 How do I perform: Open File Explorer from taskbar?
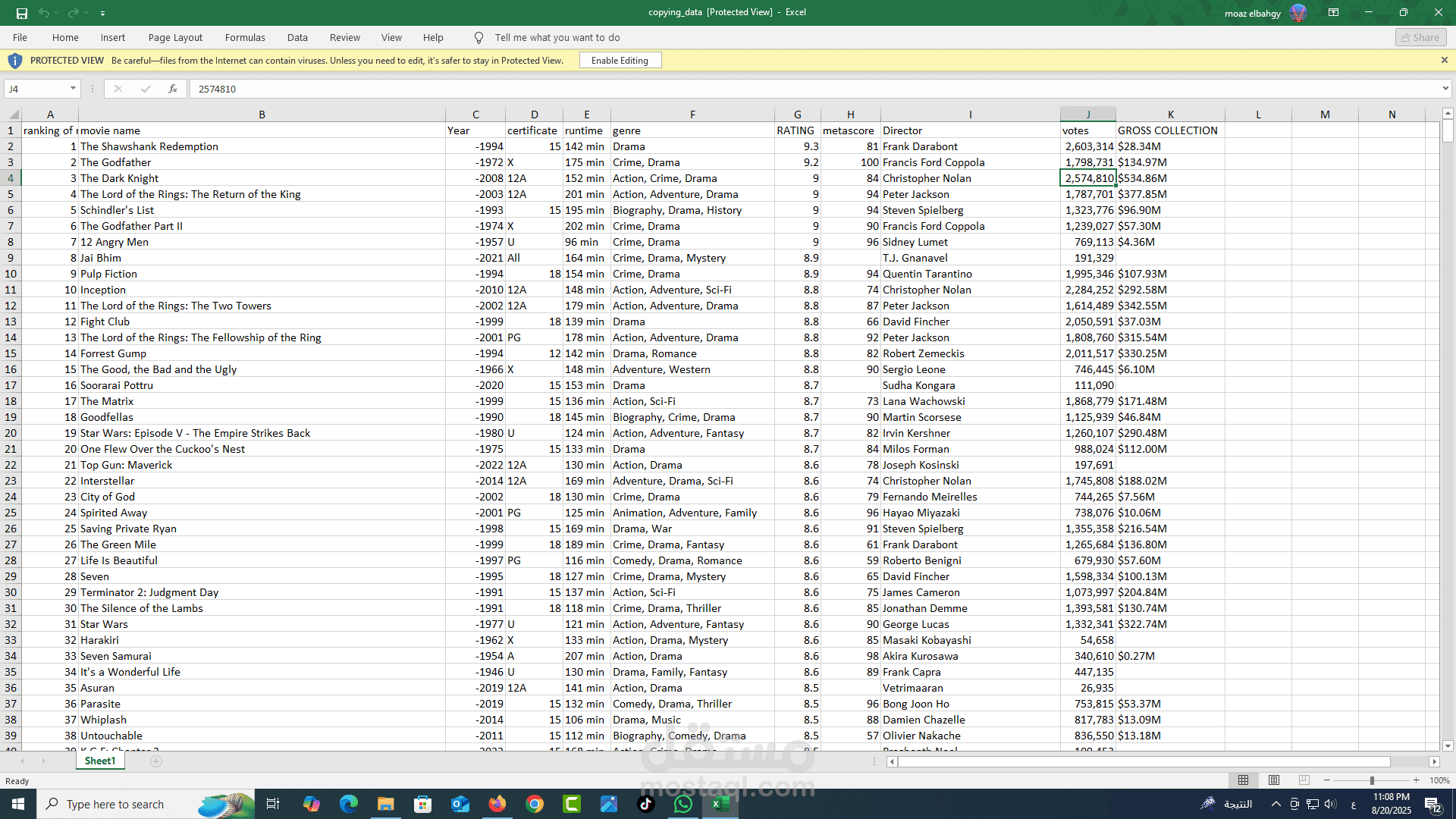[385, 804]
